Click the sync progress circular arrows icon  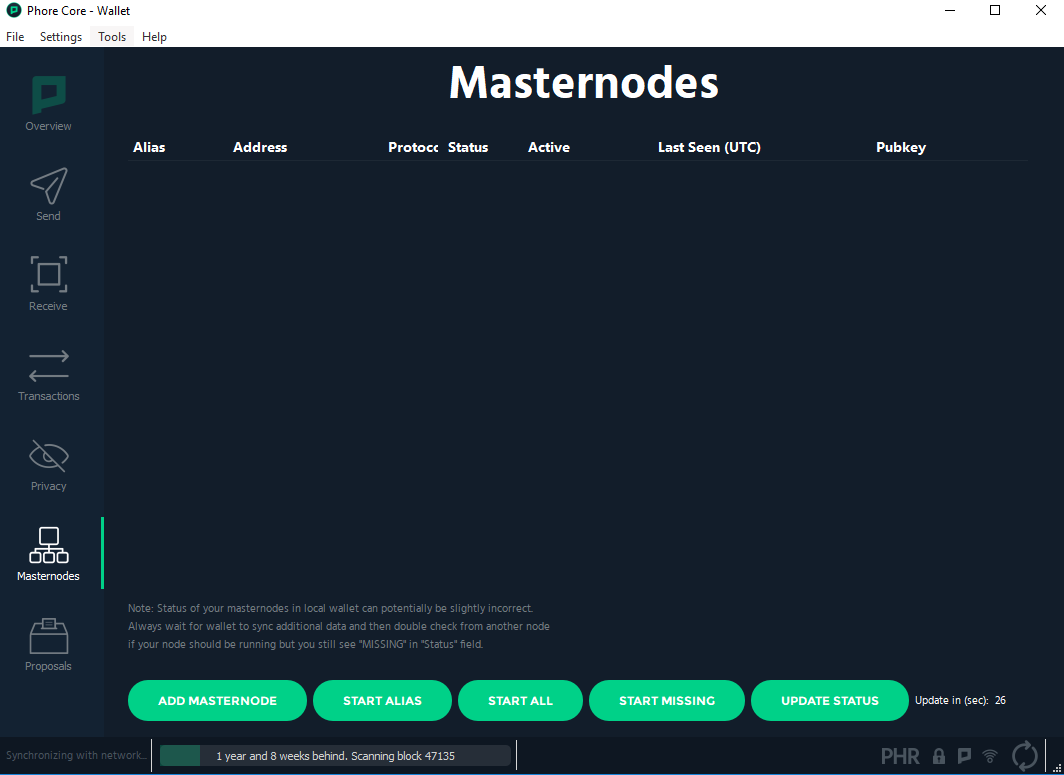coord(1025,755)
